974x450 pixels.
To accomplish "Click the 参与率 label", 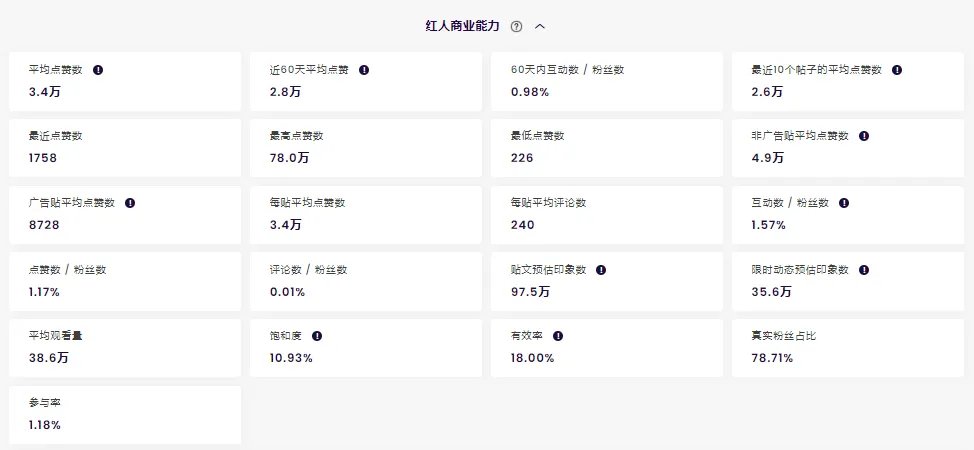I will [x=45, y=403].
